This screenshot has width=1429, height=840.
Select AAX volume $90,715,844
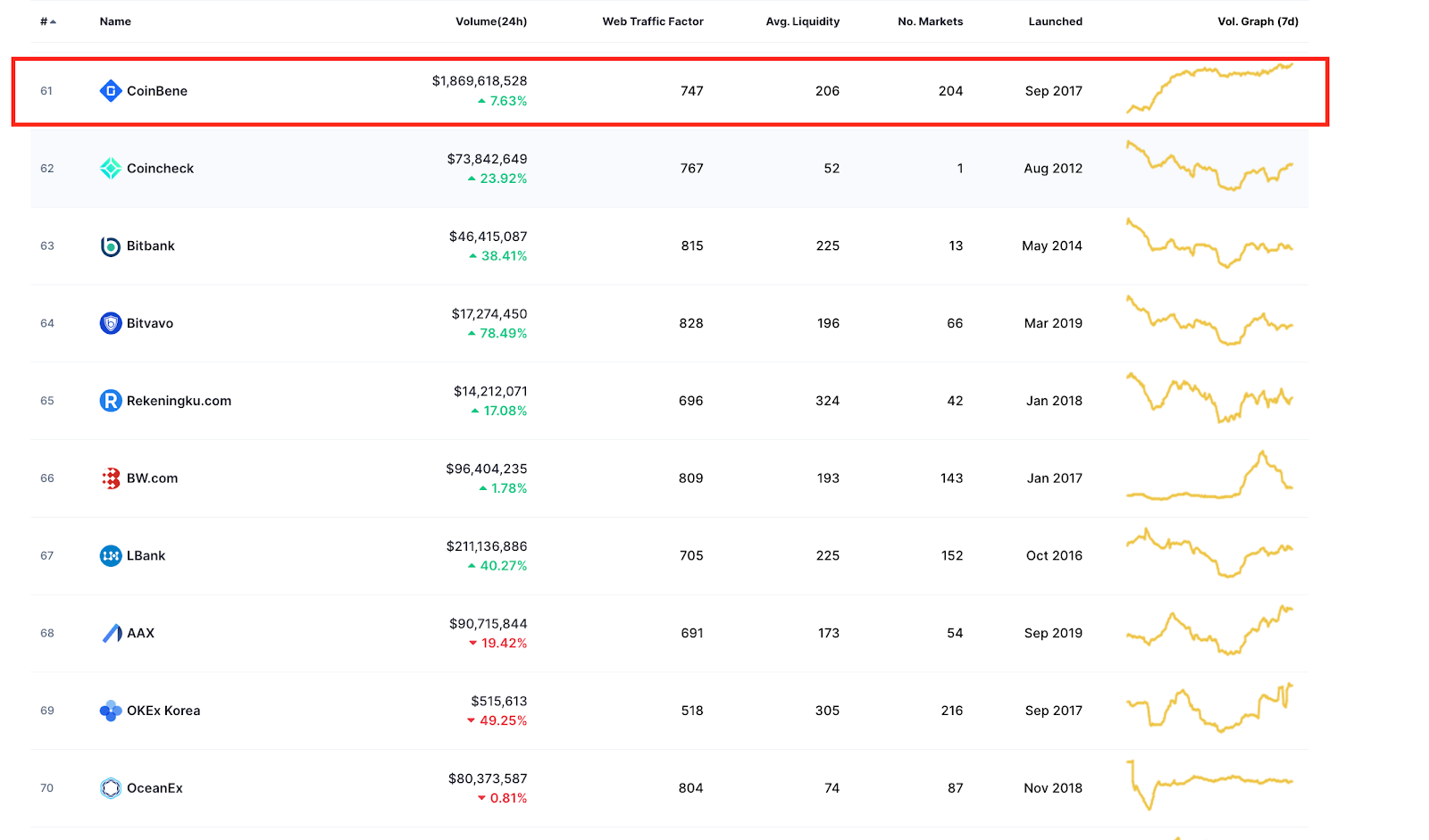[x=489, y=624]
